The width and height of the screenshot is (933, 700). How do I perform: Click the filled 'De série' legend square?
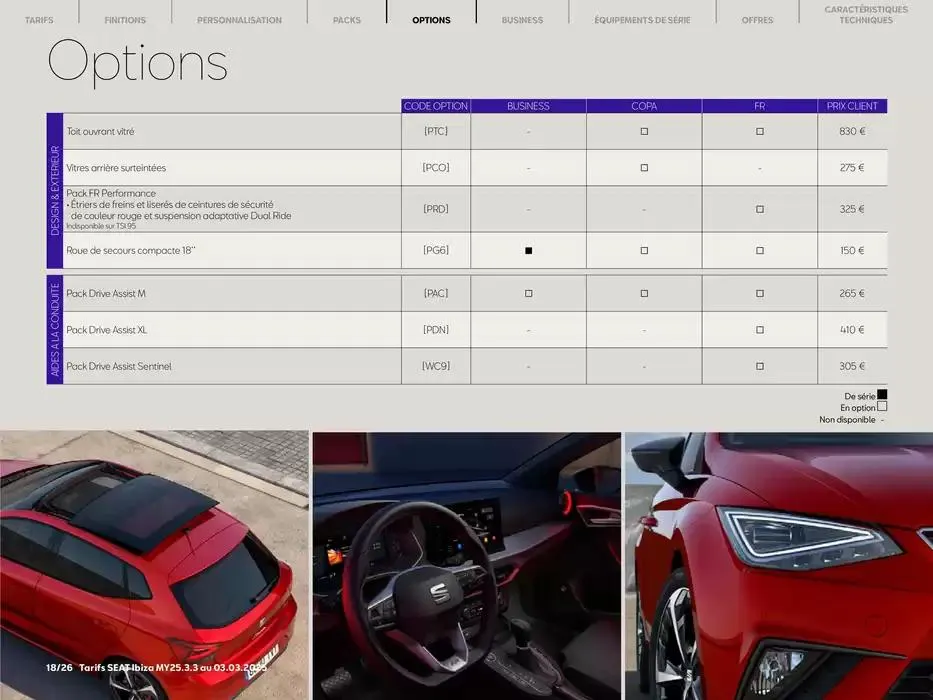point(884,394)
